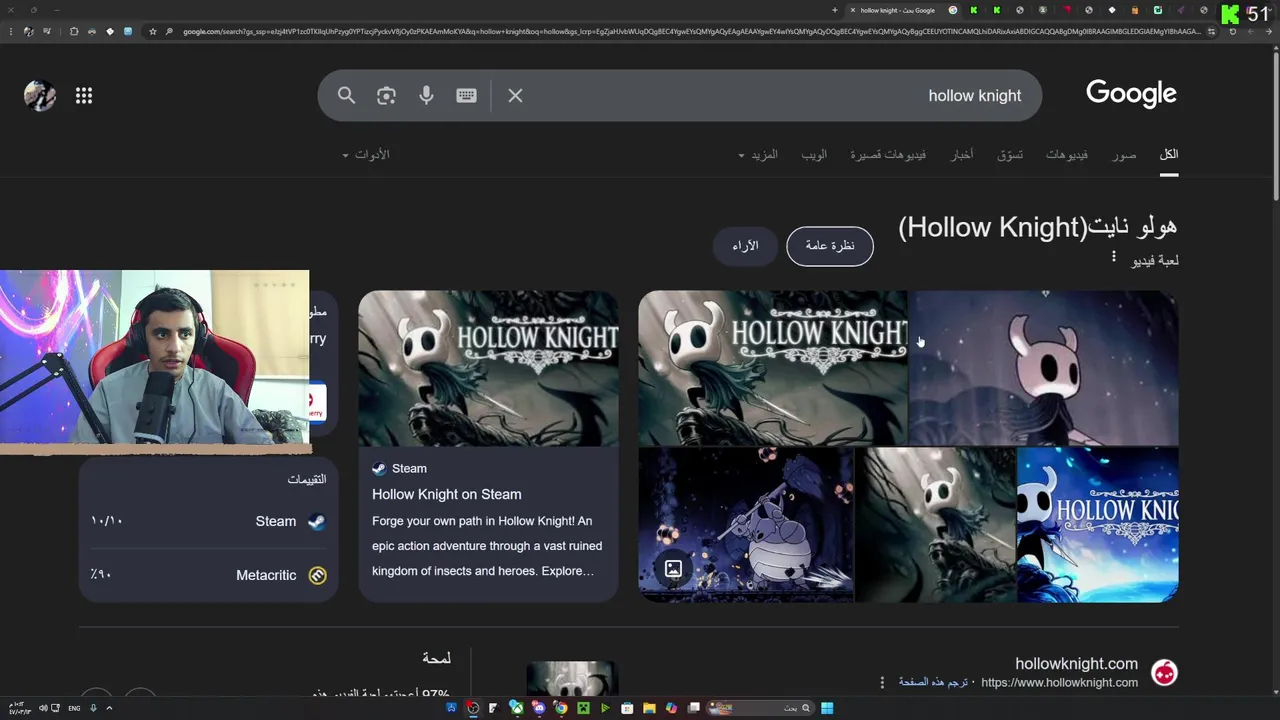Open a new browser tab with plus
This screenshot has width=1280, height=720.
click(x=835, y=10)
